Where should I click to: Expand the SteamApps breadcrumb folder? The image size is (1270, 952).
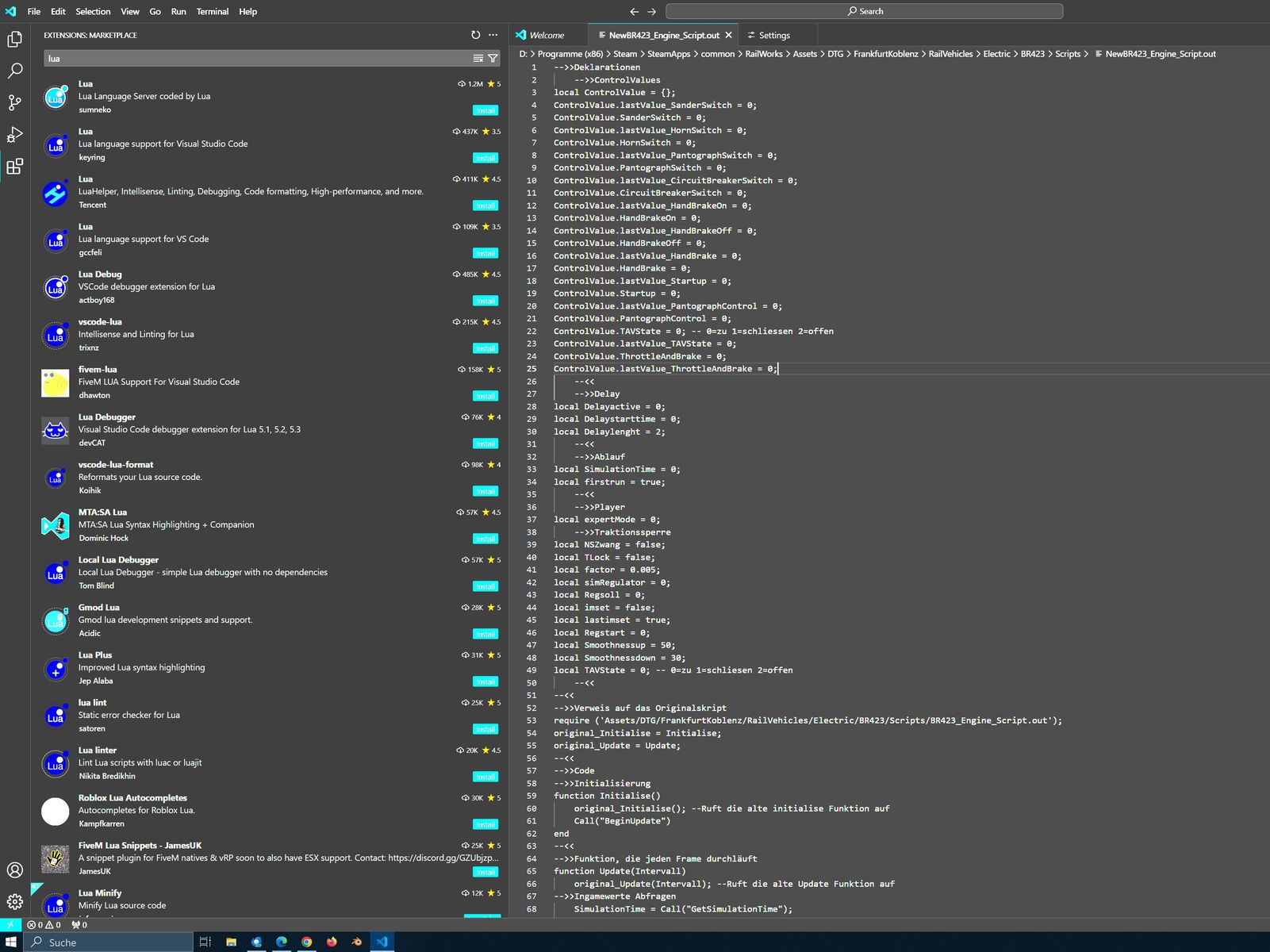click(x=669, y=54)
